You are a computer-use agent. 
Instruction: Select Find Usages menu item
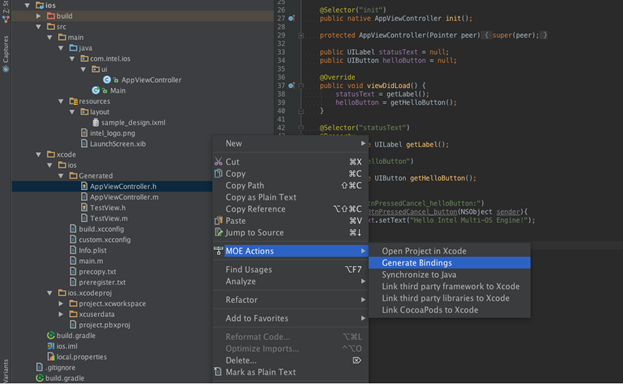click(290, 270)
